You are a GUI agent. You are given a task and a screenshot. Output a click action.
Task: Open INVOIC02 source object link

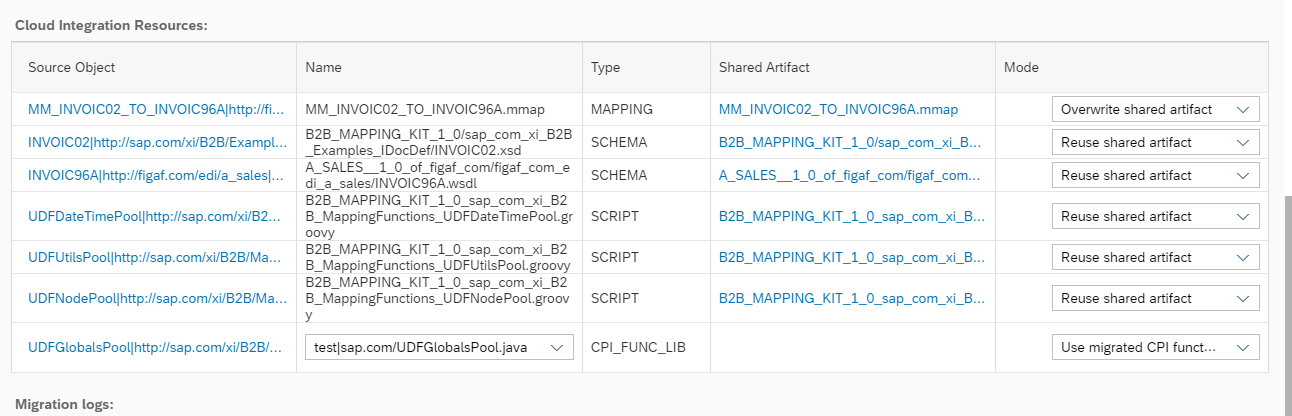157,142
